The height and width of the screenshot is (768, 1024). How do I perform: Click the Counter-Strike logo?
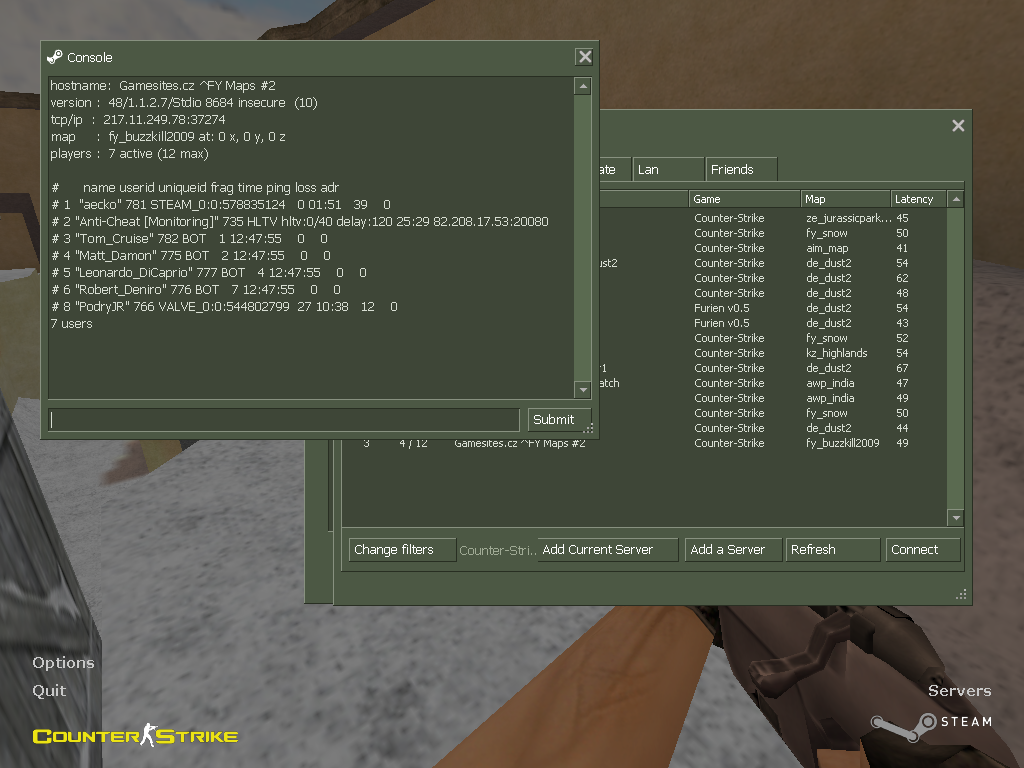point(135,735)
